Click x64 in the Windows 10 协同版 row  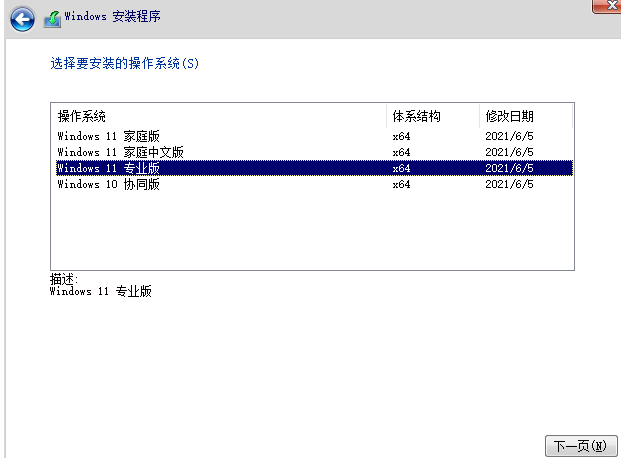(x=401, y=184)
